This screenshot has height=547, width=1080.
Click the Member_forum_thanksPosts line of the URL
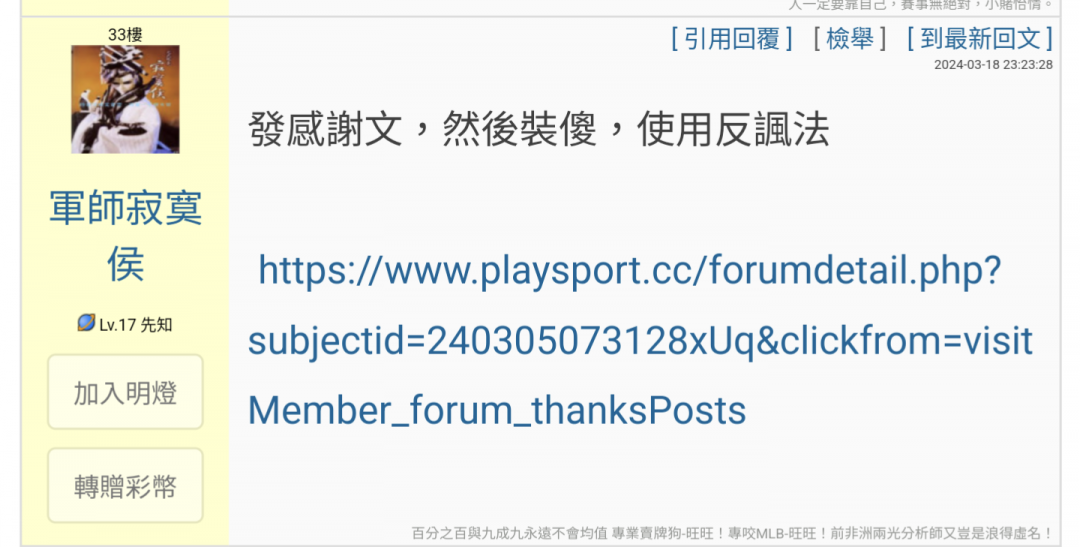point(497,411)
